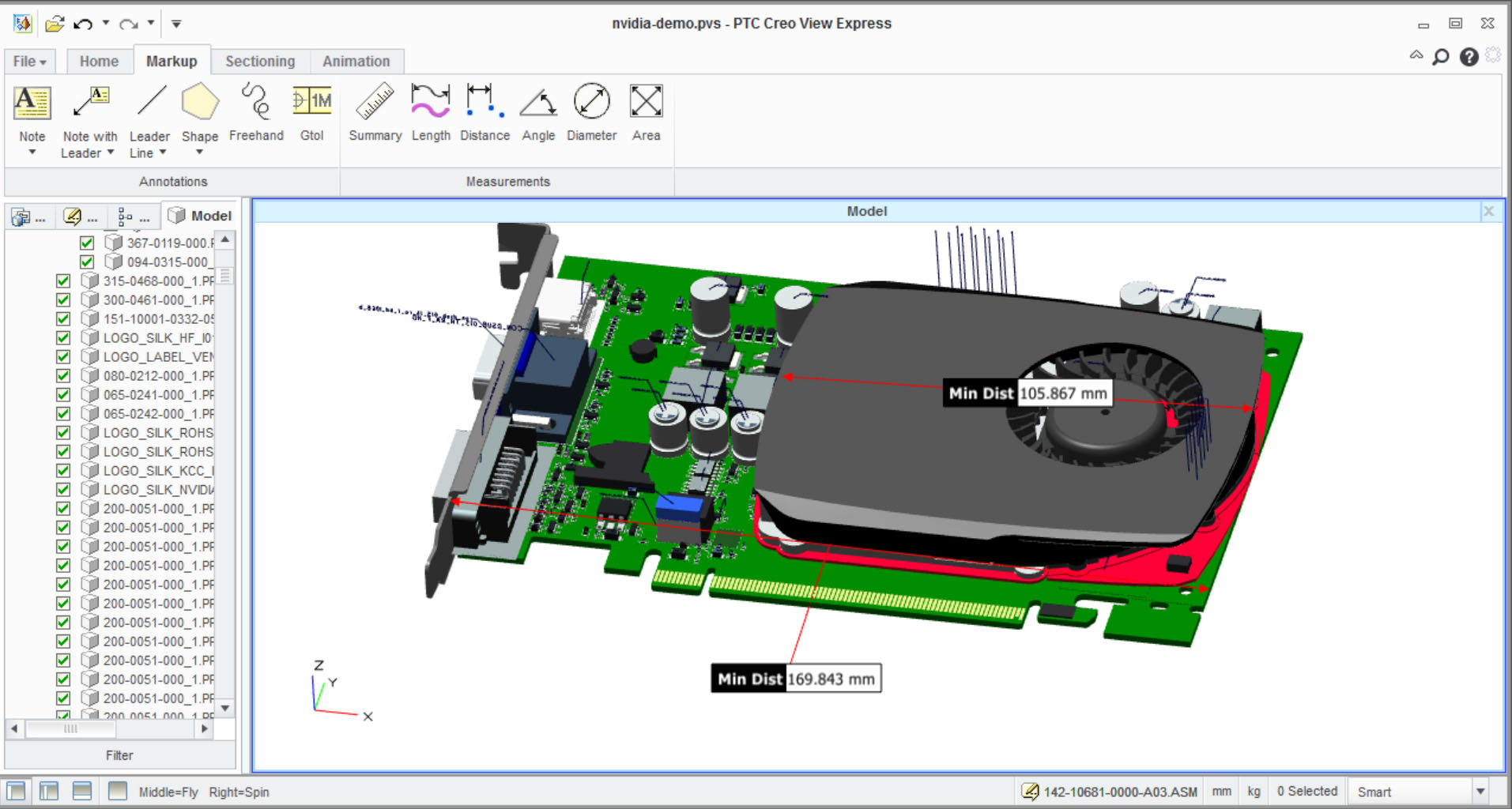Select the 169.843 mm Min Dist label
This screenshot has width=1512, height=809.
796,679
